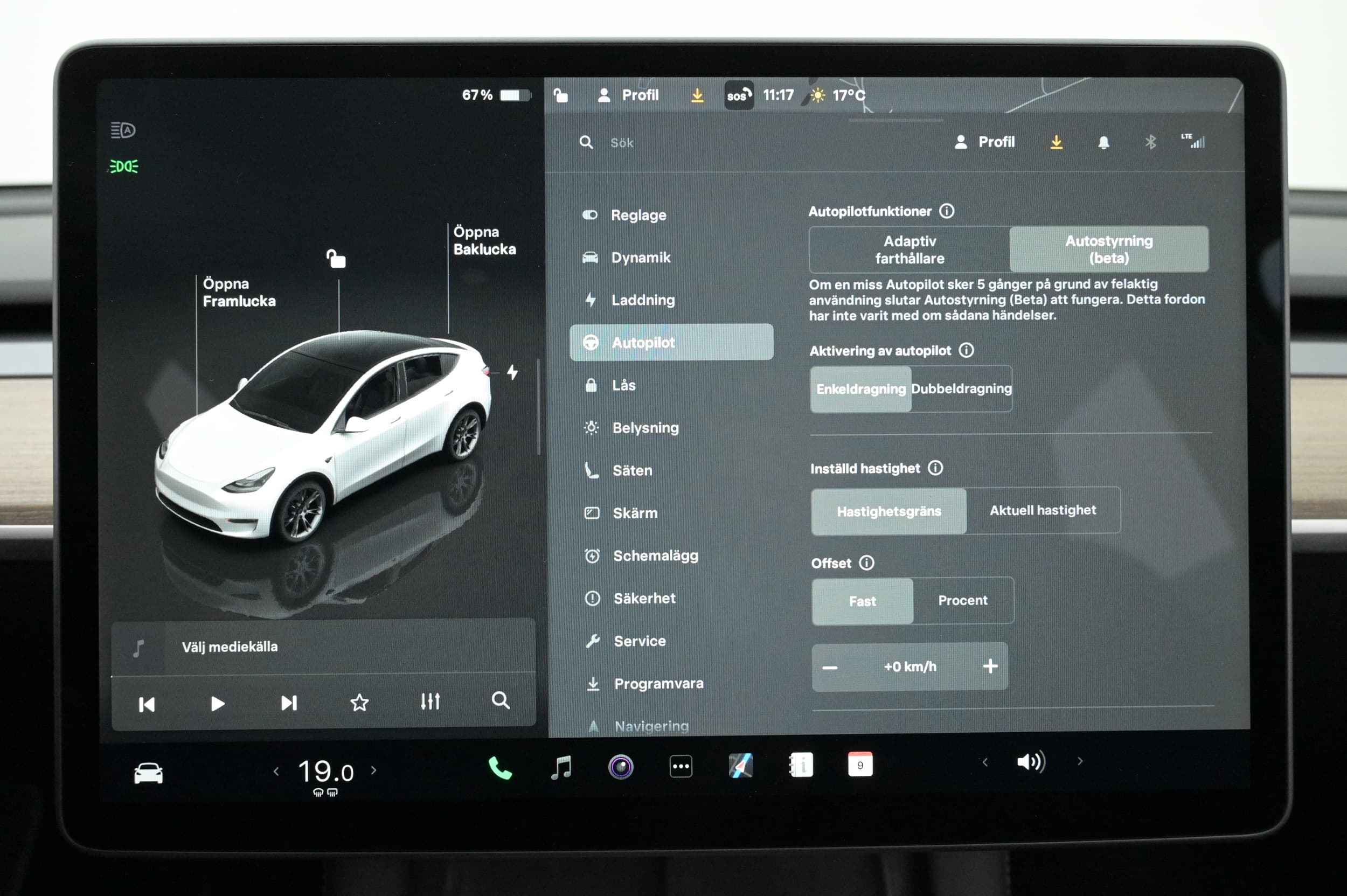Select Autostyrning (beta) option
Image resolution: width=1347 pixels, height=896 pixels.
click(1109, 249)
